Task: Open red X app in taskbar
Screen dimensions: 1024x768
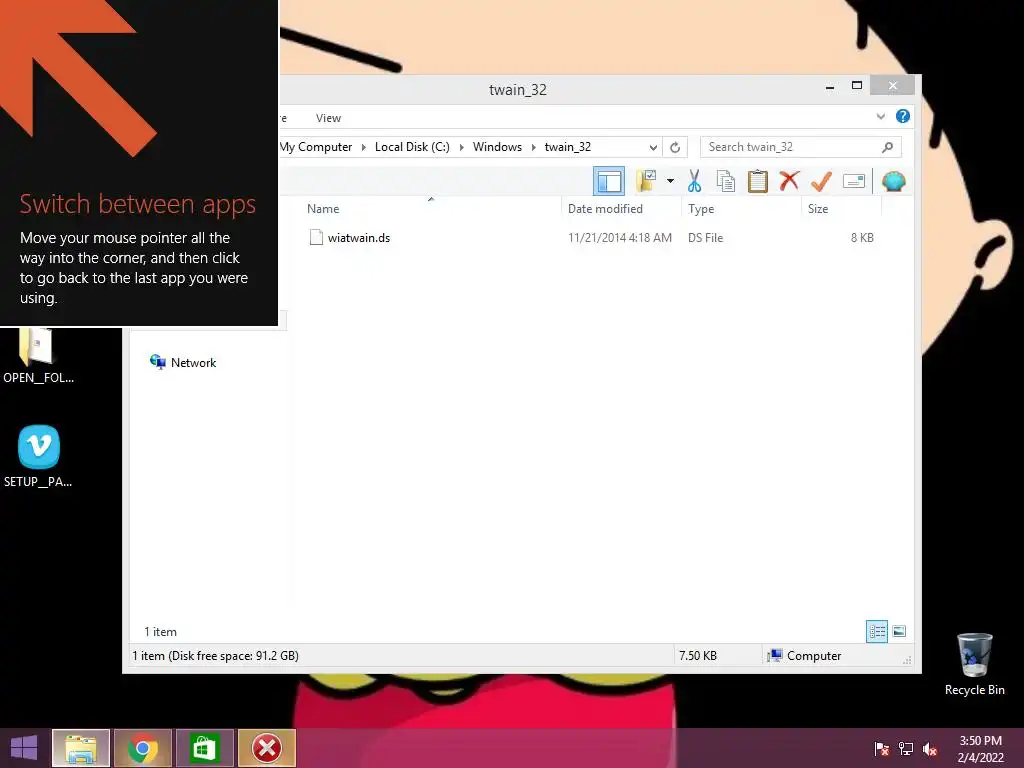Action: (266, 748)
